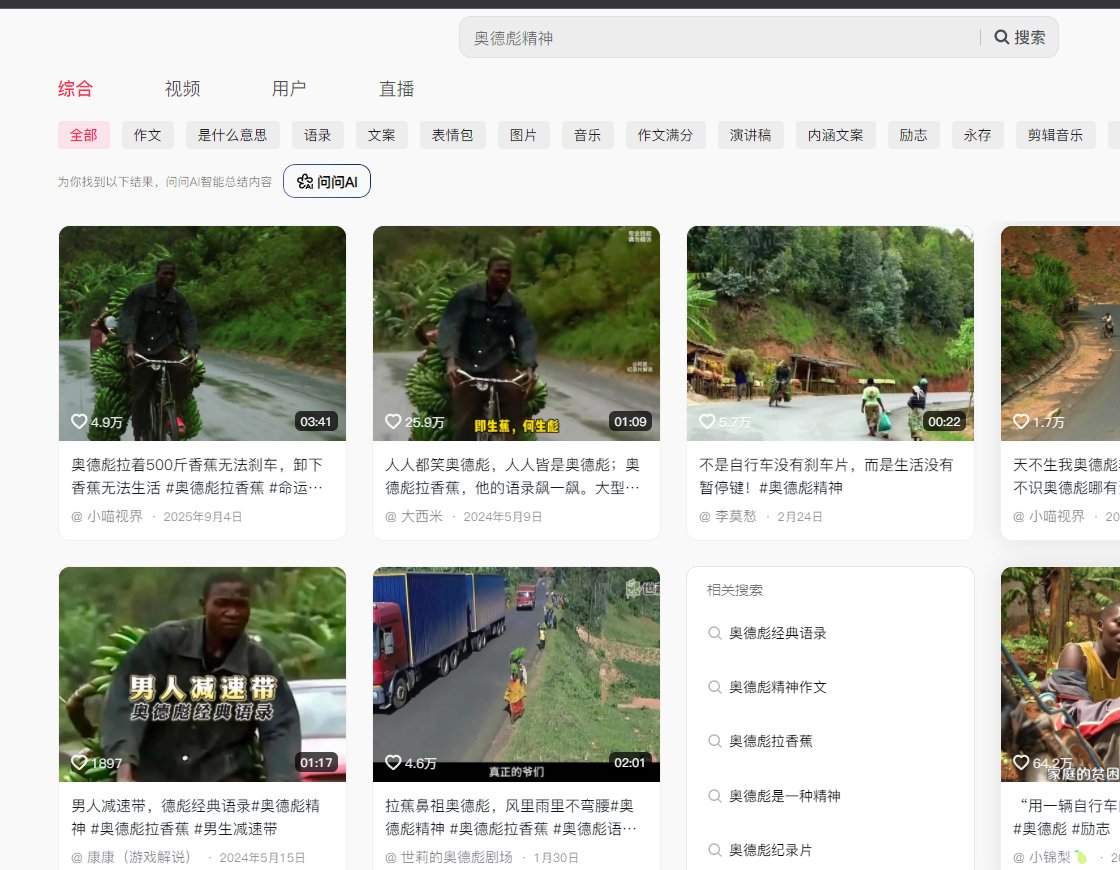The height and width of the screenshot is (870, 1120).
Task: Select the 图片 filter chip
Action: (x=524, y=135)
